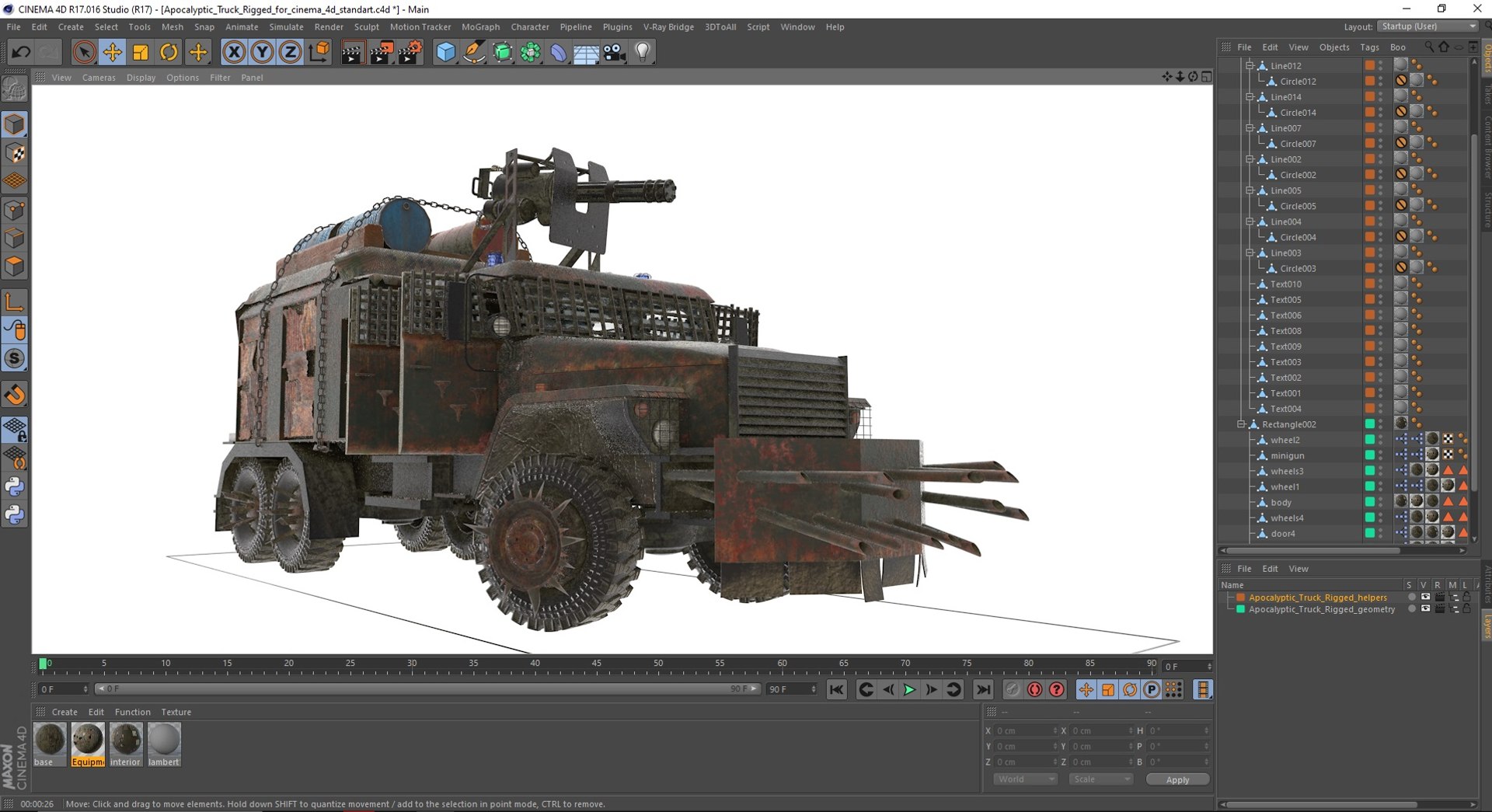Select the Text010 object
Image resolution: width=1492 pixels, height=812 pixels.
(x=1285, y=284)
